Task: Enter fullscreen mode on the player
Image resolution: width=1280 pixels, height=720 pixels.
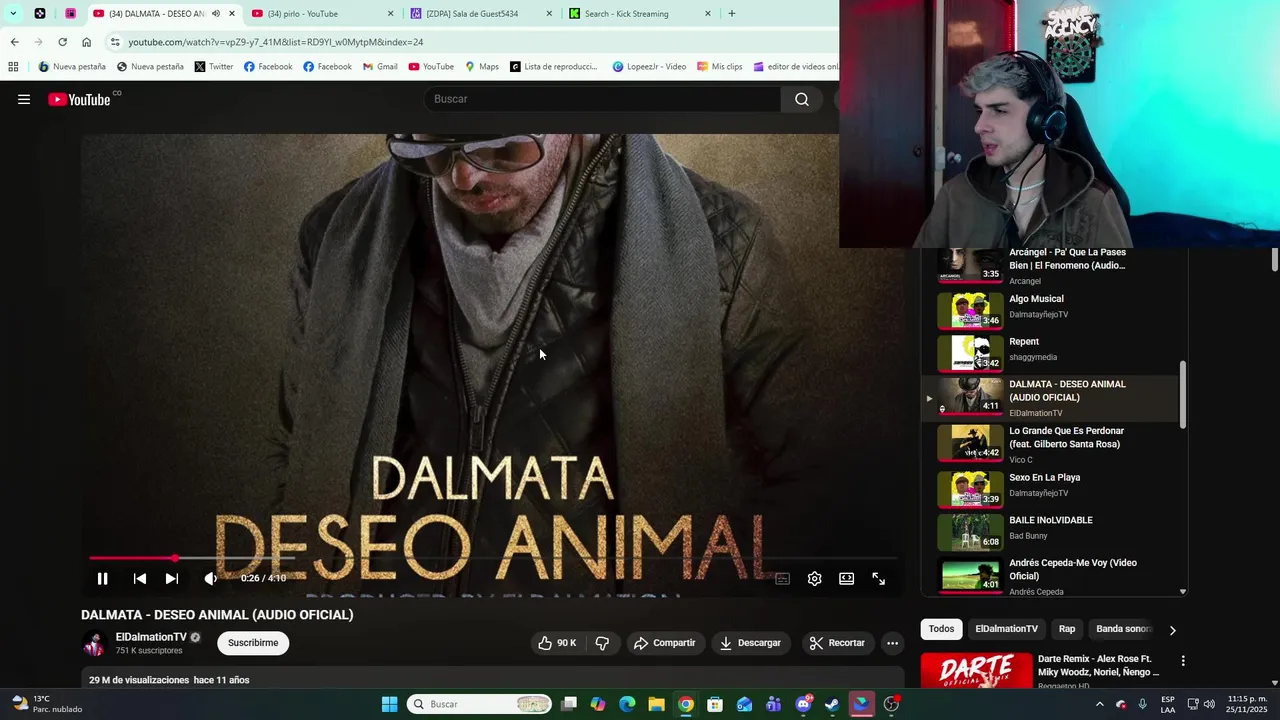Action: [879, 578]
